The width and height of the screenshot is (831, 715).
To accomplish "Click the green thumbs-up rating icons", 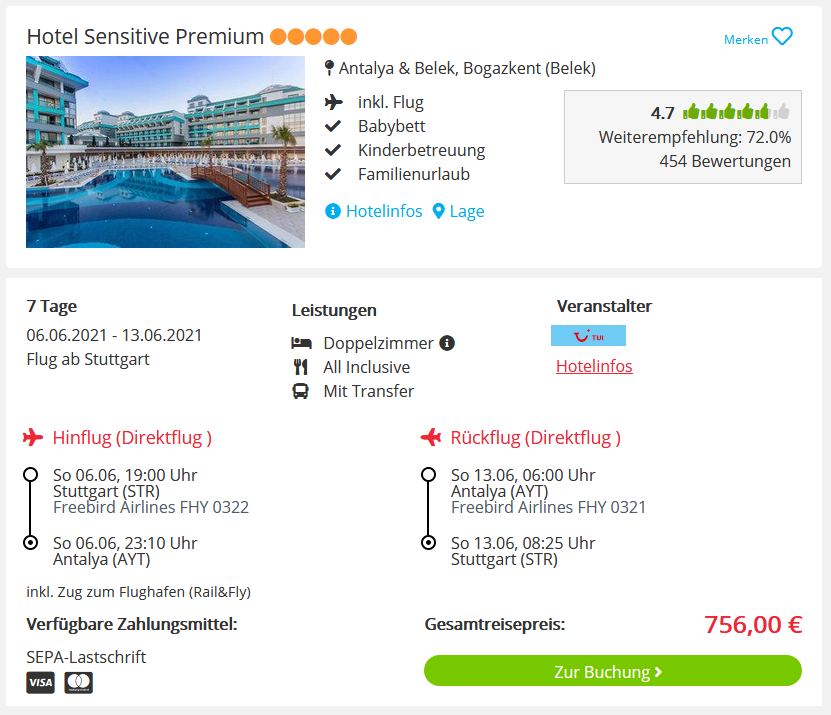I will click(736, 112).
